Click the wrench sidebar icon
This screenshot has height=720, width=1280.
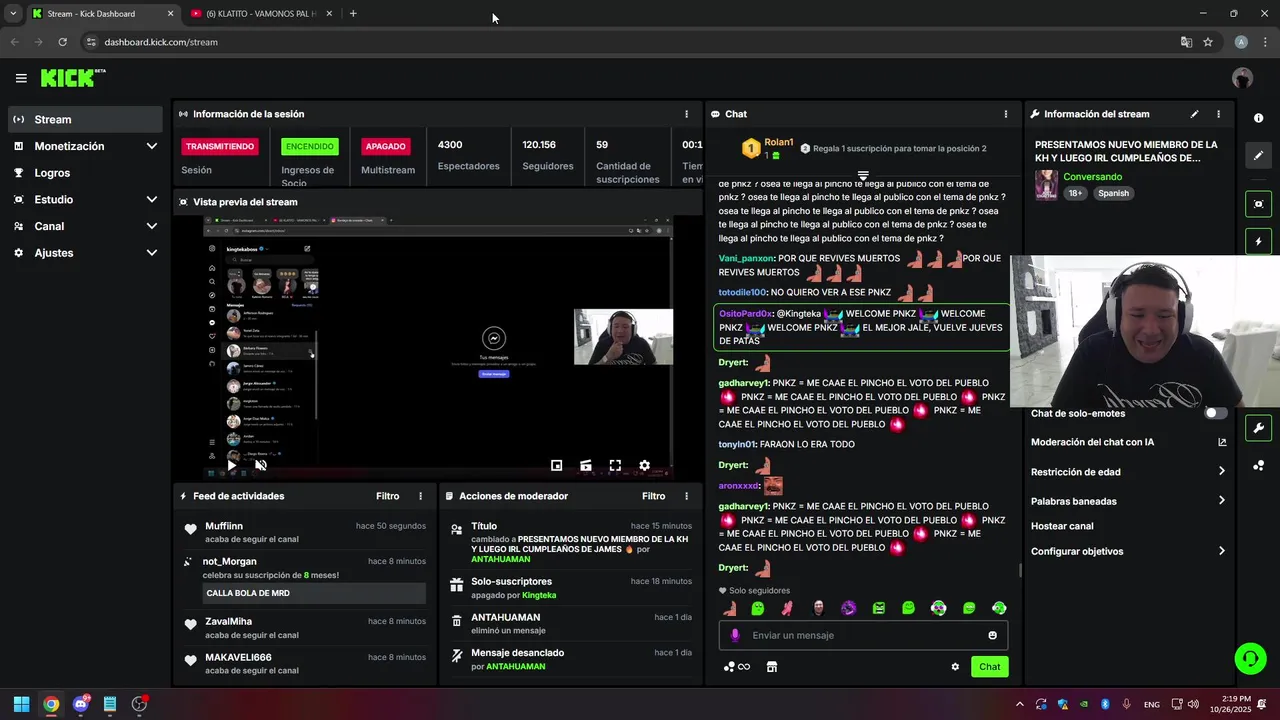(1258, 428)
